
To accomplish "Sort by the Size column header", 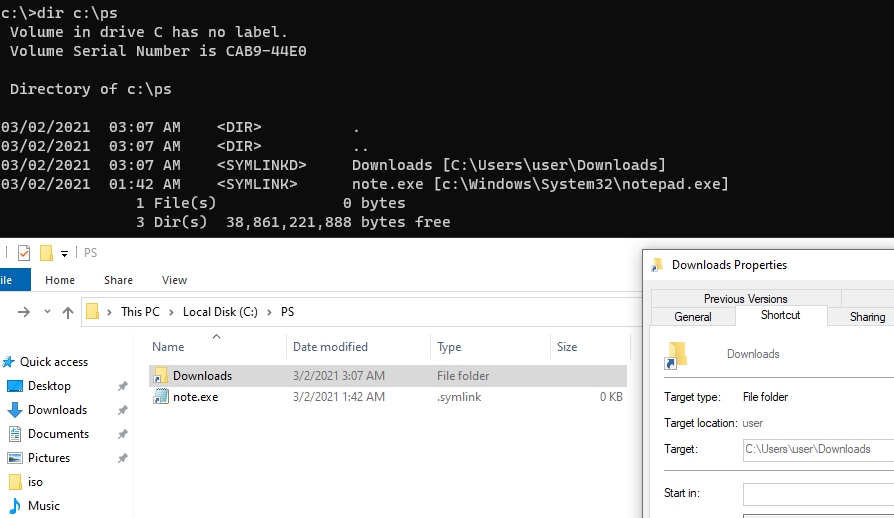I will point(567,346).
